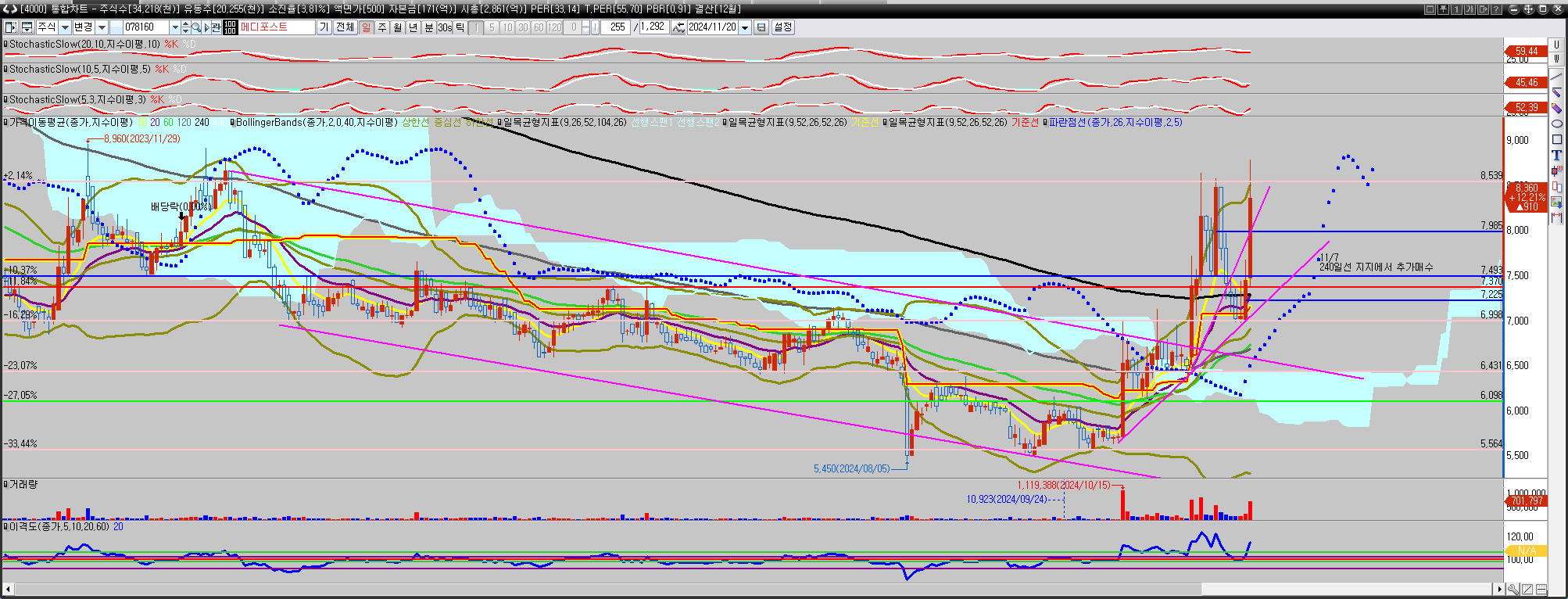Select the pencil drawing tool
The image size is (1568, 599).
1556,92
